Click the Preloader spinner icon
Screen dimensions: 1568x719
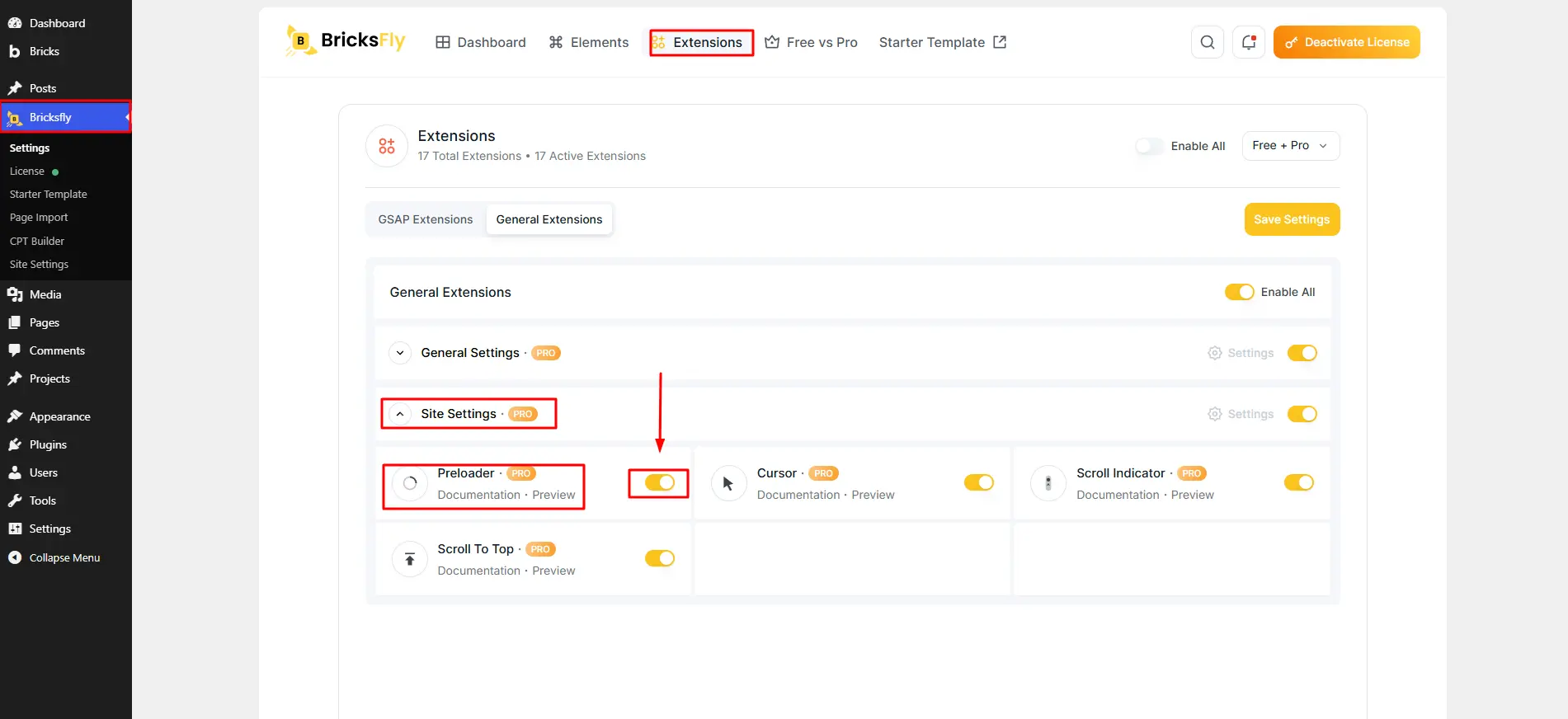click(x=409, y=483)
